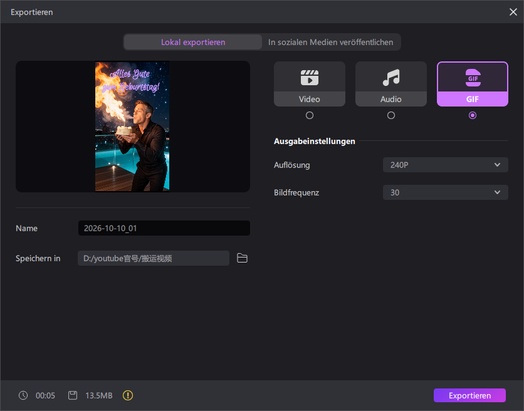Screen dimensions: 524x411
Task: Open folder browser for save location
Action: (242, 258)
